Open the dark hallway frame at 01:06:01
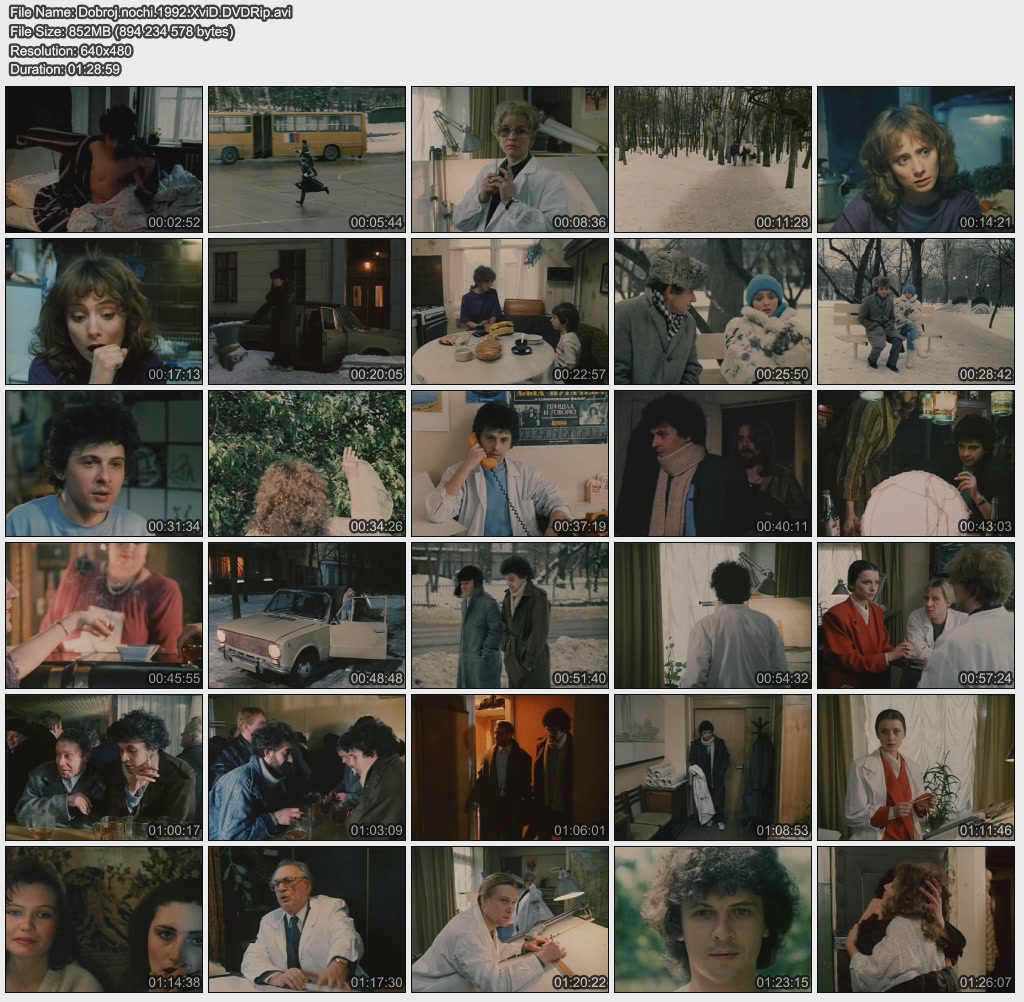 click(510, 768)
